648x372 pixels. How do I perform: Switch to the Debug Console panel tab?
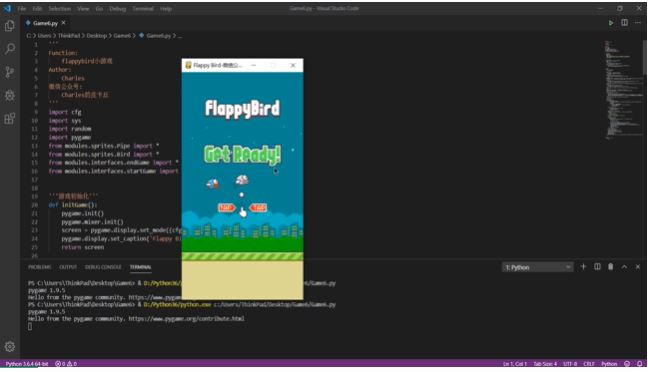(103, 267)
